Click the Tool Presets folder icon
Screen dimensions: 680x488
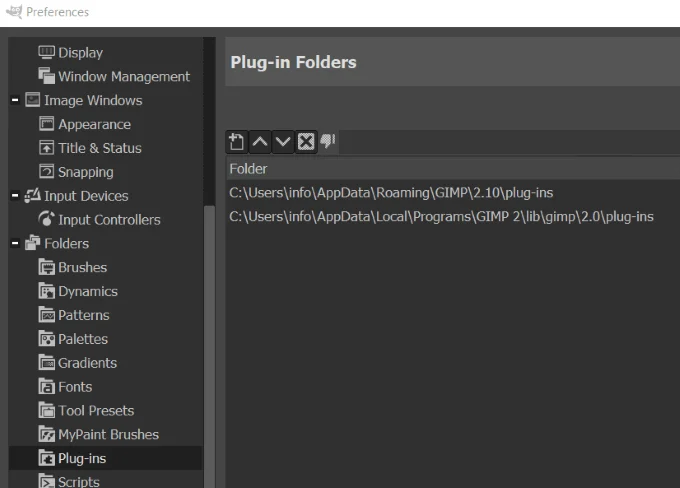pos(46,410)
